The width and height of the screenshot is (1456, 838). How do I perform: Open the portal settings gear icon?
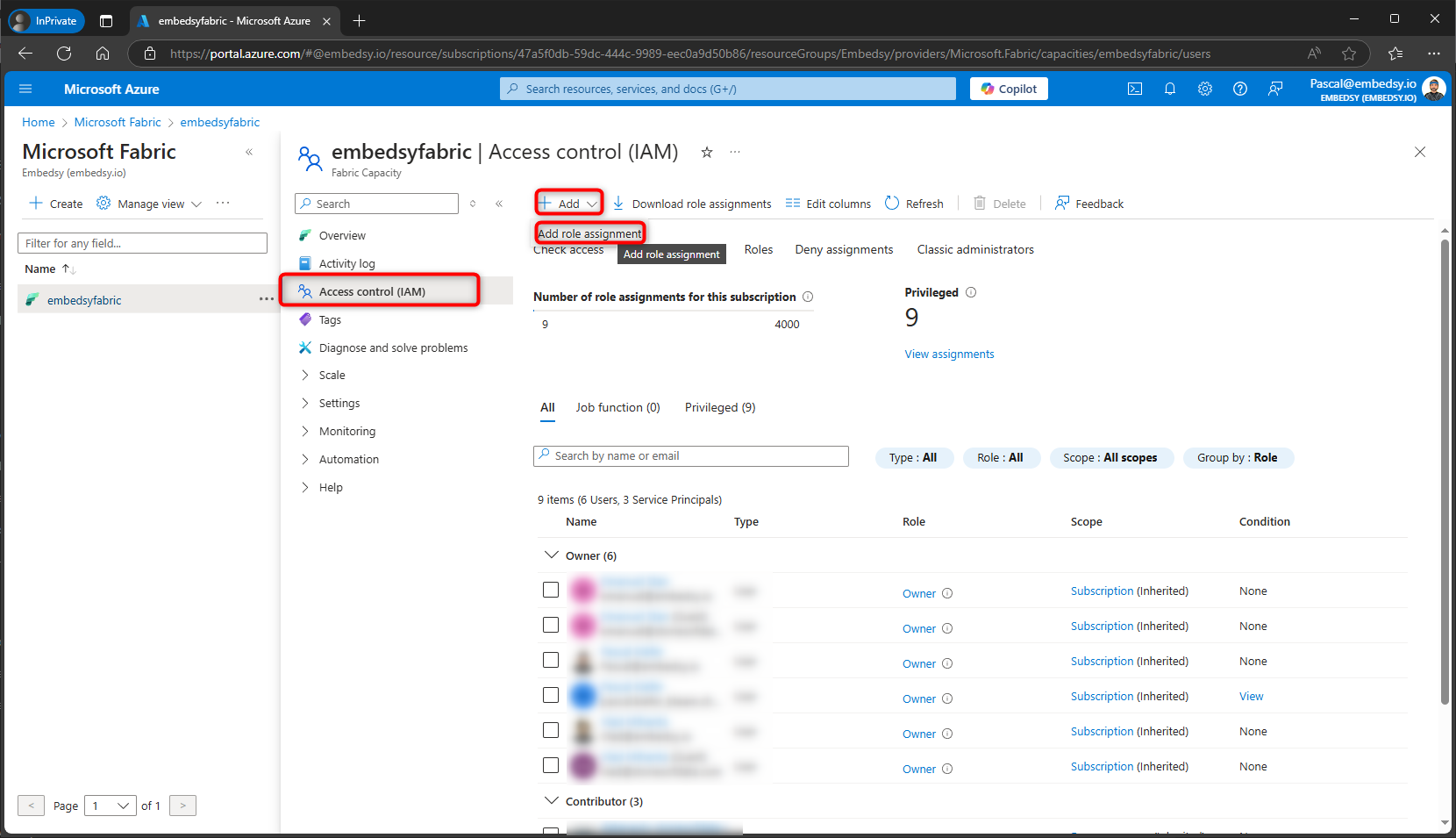pos(1205,89)
